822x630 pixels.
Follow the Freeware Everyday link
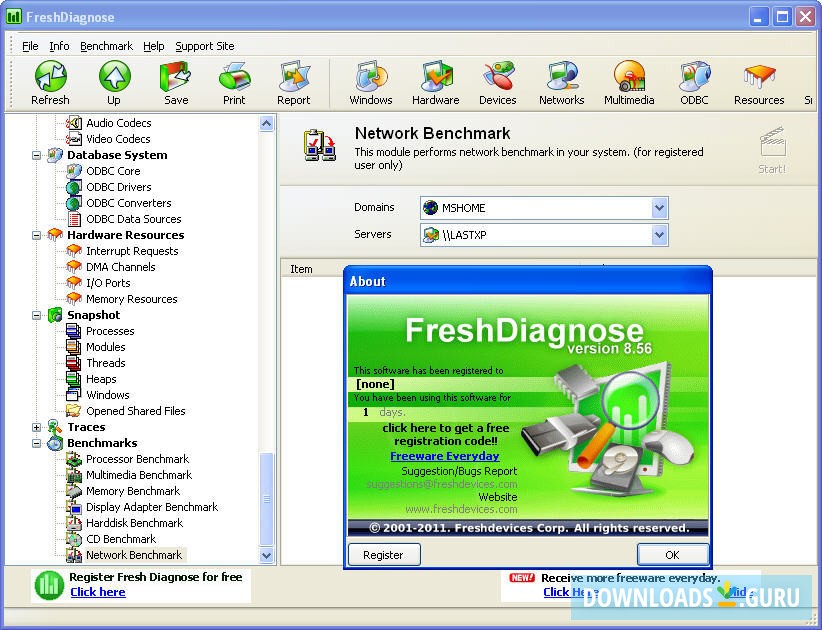point(444,456)
